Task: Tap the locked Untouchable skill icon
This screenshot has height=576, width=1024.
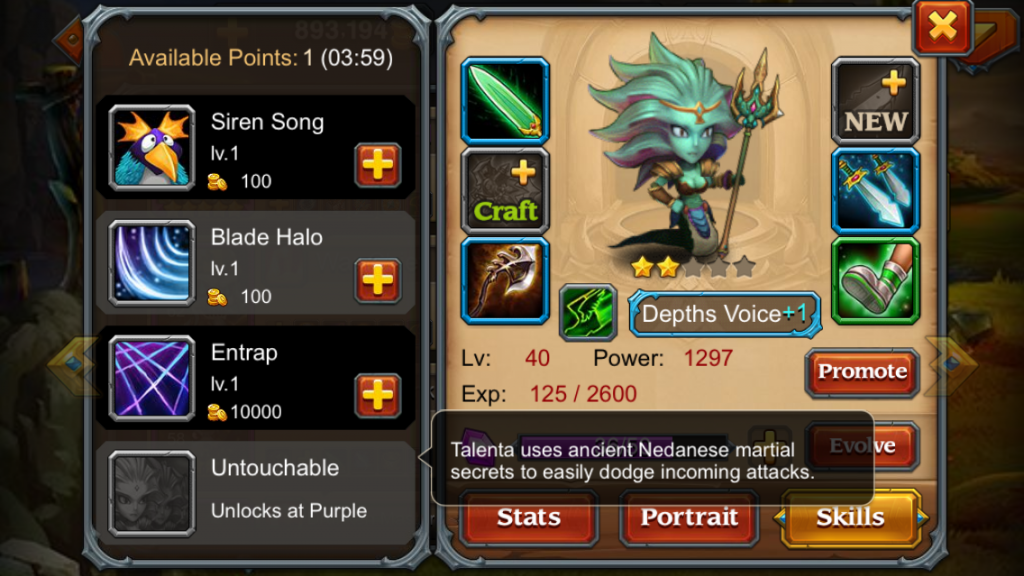Action: (x=152, y=494)
